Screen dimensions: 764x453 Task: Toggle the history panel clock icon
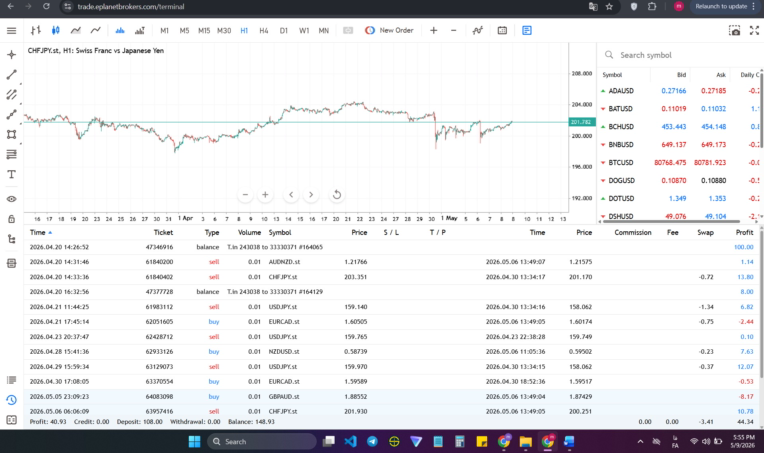(11, 400)
